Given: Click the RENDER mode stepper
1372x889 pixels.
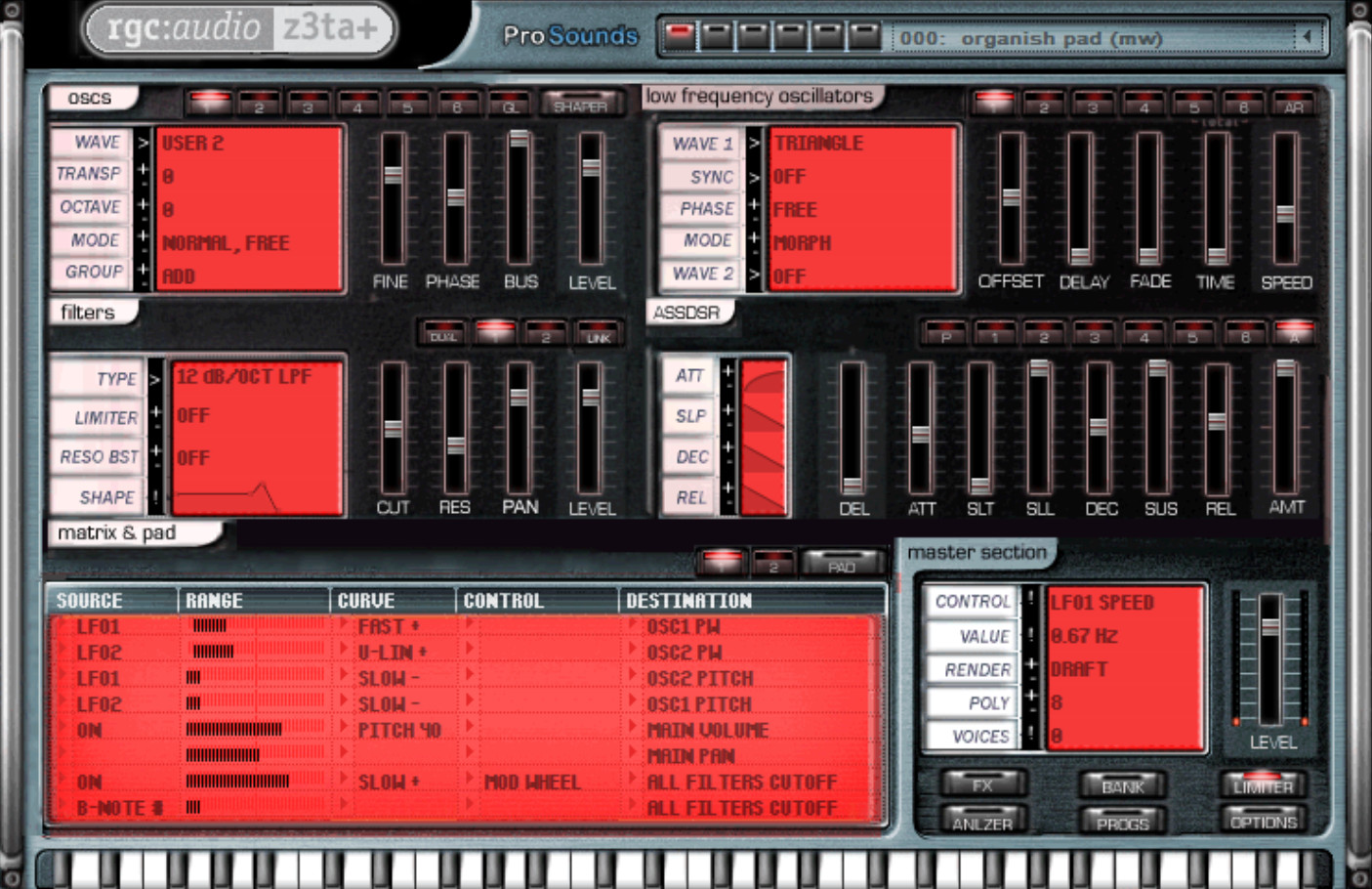Looking at the screenshot, I should [1030, 668].
